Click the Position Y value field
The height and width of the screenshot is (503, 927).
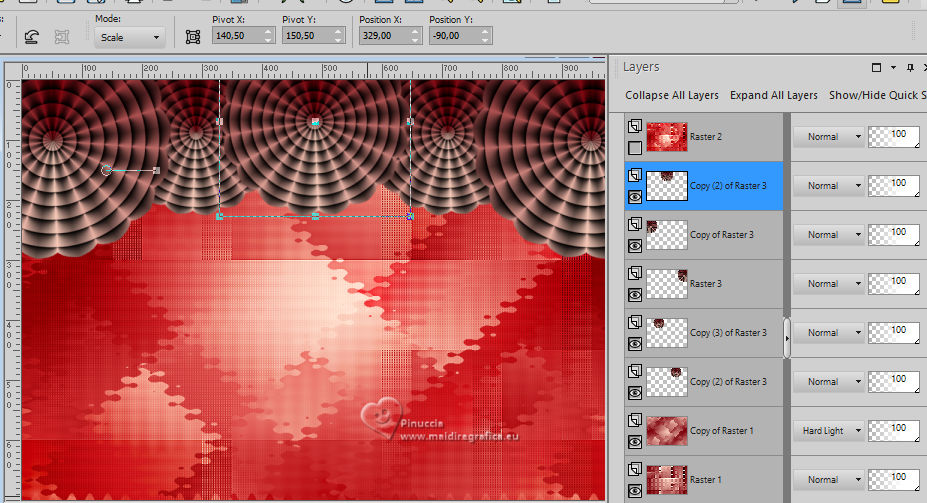454,35
